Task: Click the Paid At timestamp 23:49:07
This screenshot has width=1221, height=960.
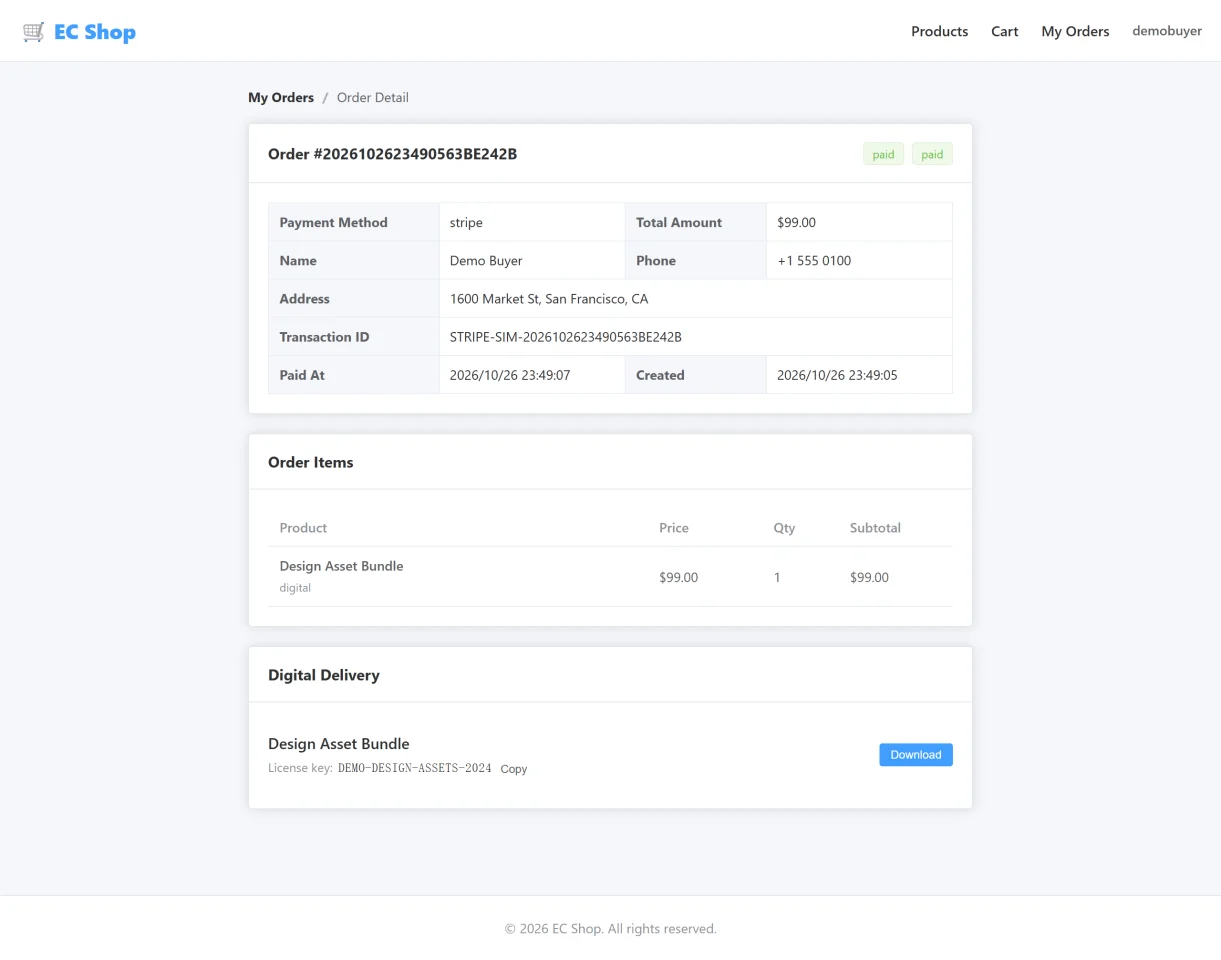Action: (510, 375)
